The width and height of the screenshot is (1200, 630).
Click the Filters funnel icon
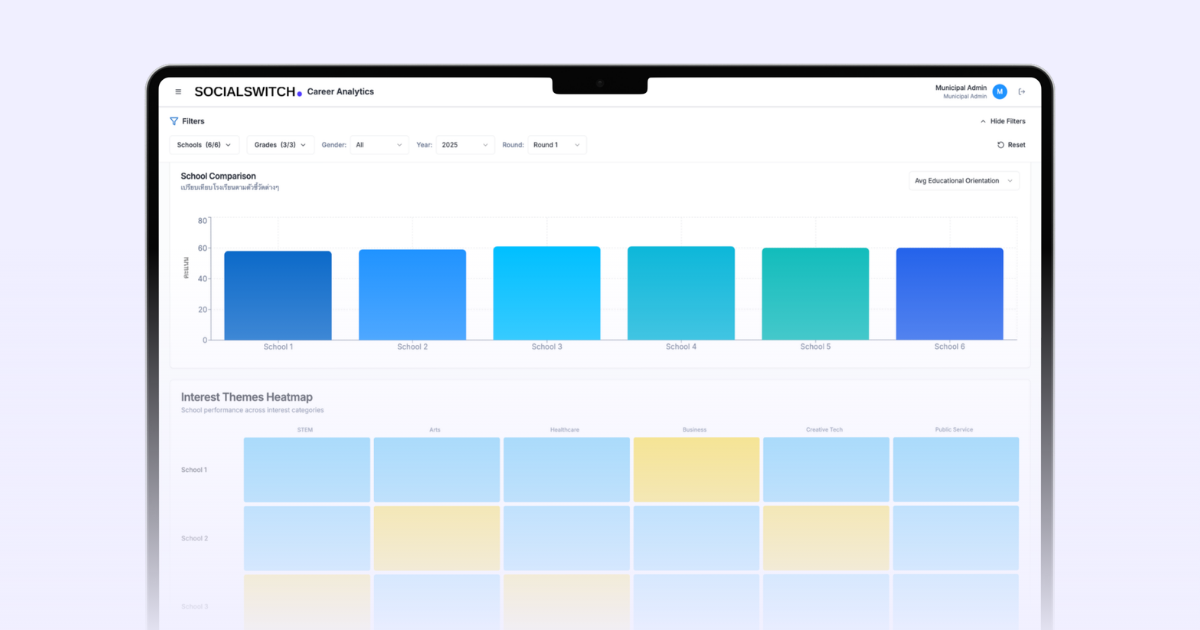click(174, 121)
